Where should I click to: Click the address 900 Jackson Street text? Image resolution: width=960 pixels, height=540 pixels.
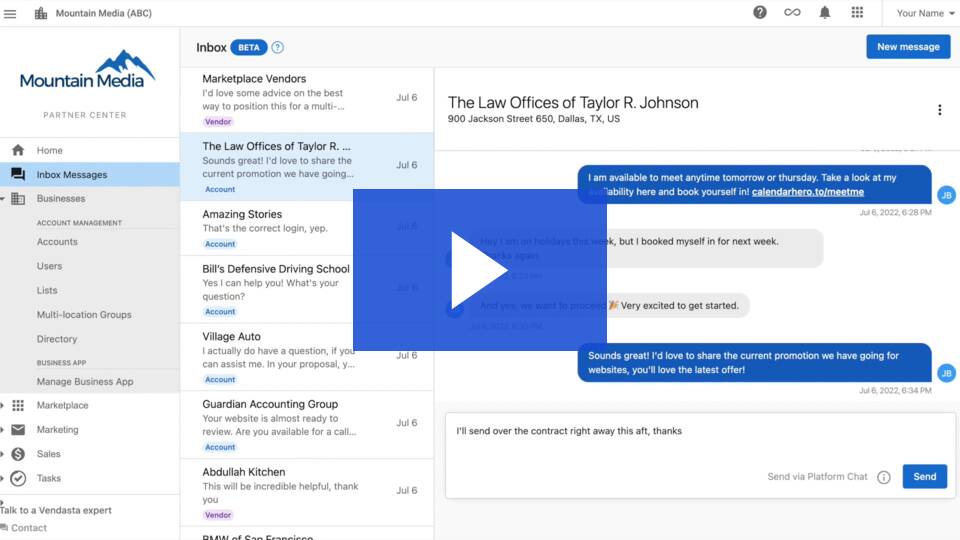tap(533, 119)
